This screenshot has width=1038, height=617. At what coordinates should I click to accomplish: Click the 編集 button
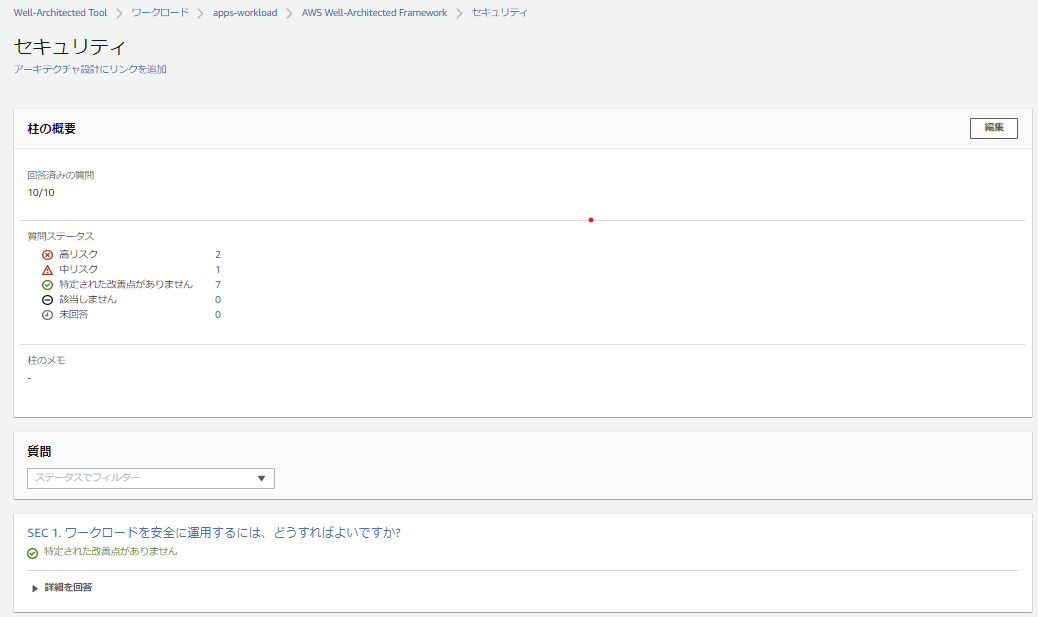[994, 128]
